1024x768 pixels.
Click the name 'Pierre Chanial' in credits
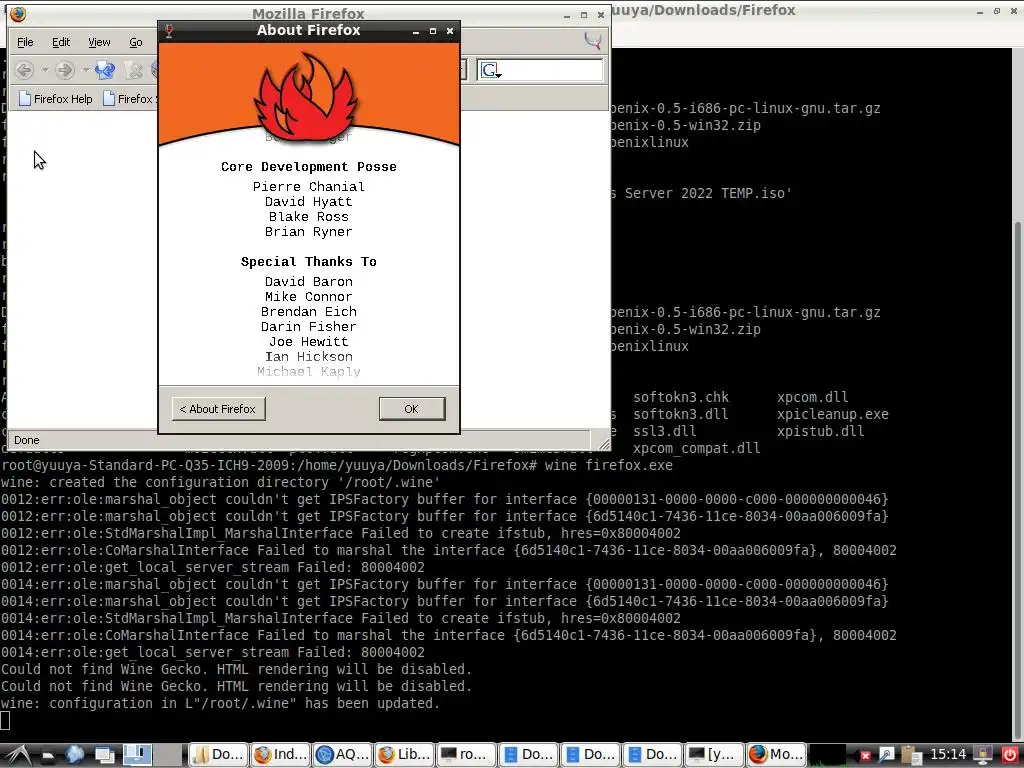[308, 187]
